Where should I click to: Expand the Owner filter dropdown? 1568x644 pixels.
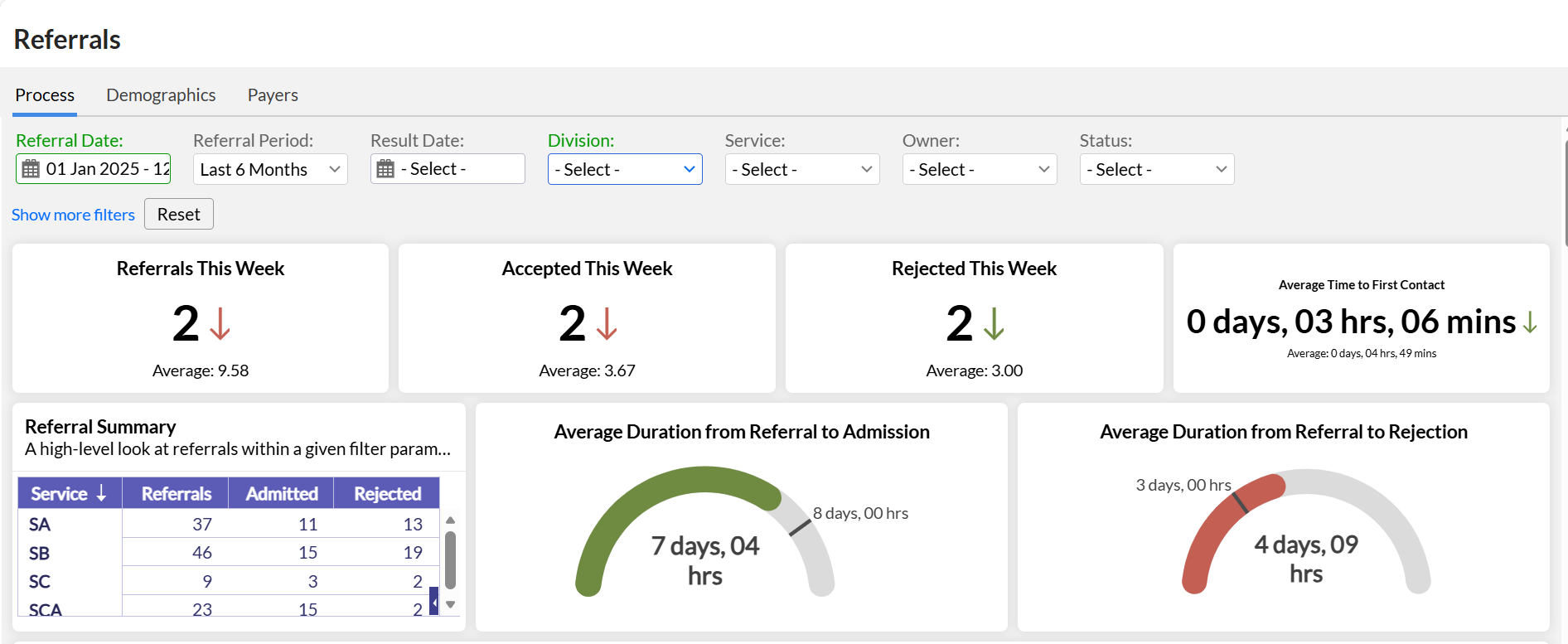point(980,169)
